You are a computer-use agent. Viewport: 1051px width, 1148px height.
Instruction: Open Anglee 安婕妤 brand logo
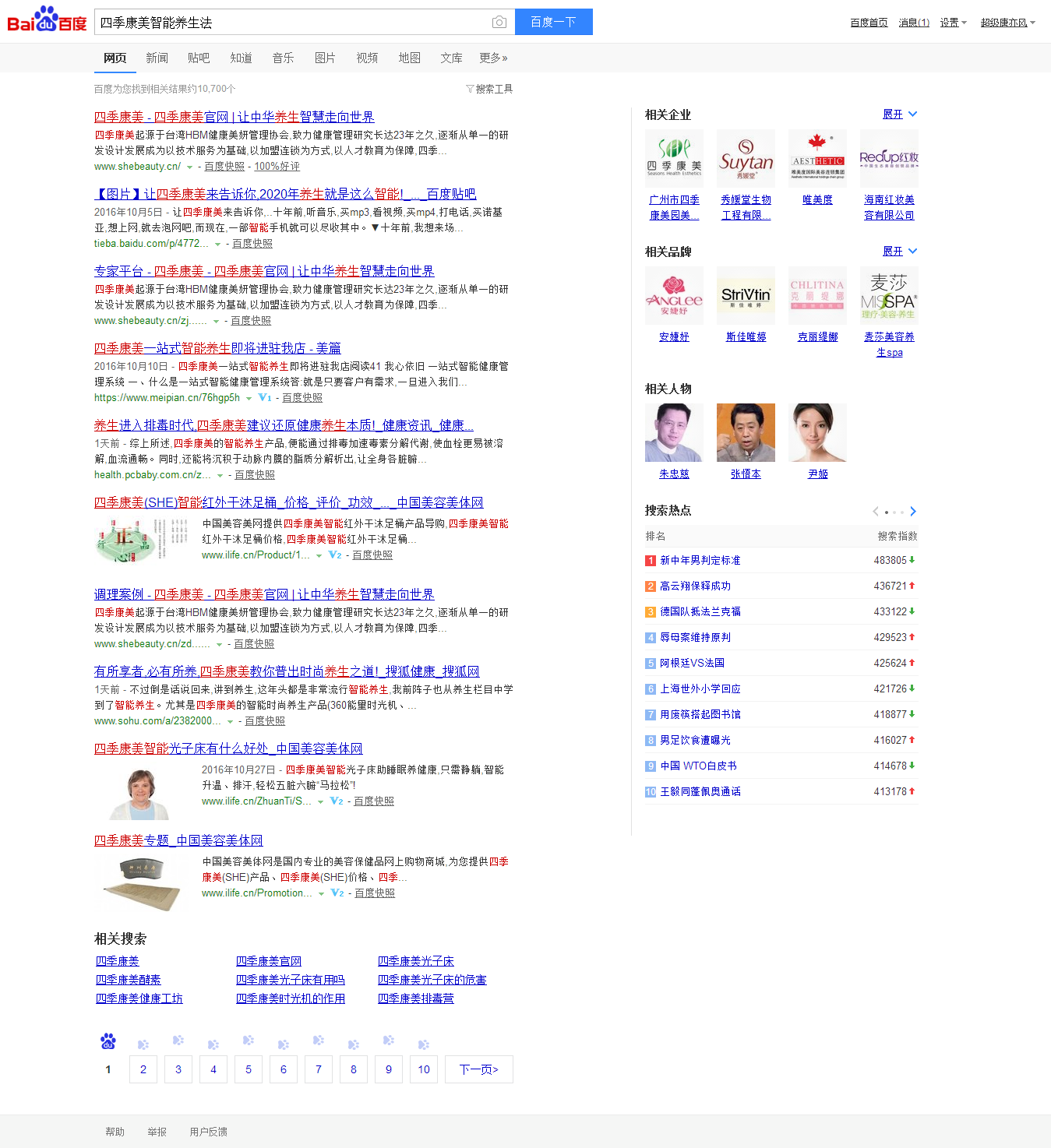674,296
